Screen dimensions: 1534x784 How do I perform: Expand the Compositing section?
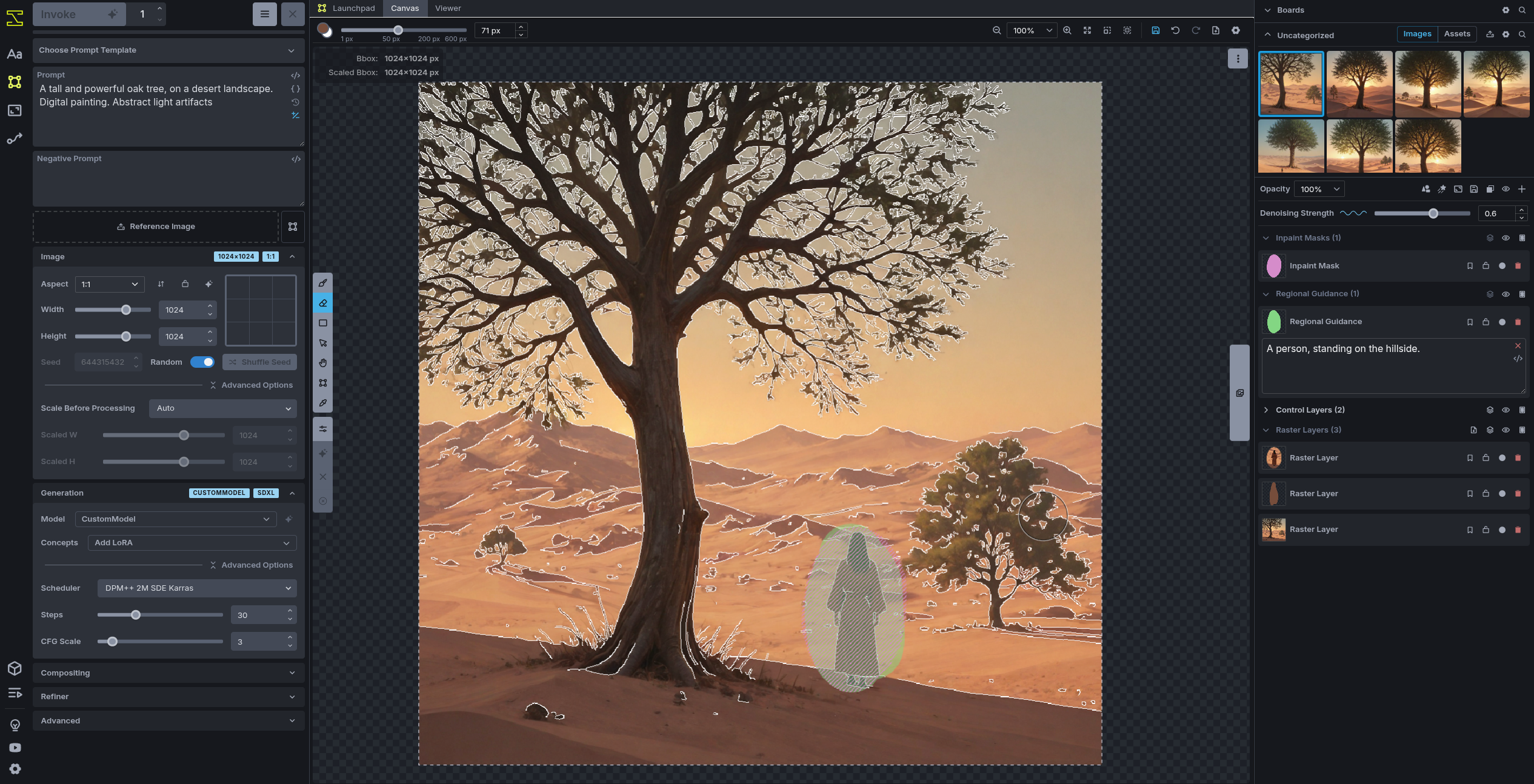168,673
